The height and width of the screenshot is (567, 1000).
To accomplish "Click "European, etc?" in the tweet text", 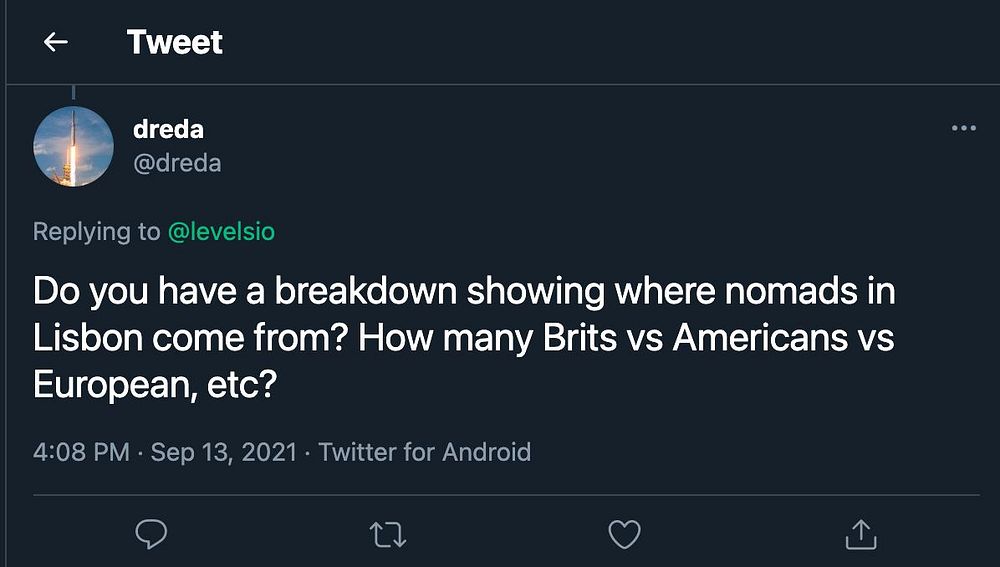I will (154, 385).
